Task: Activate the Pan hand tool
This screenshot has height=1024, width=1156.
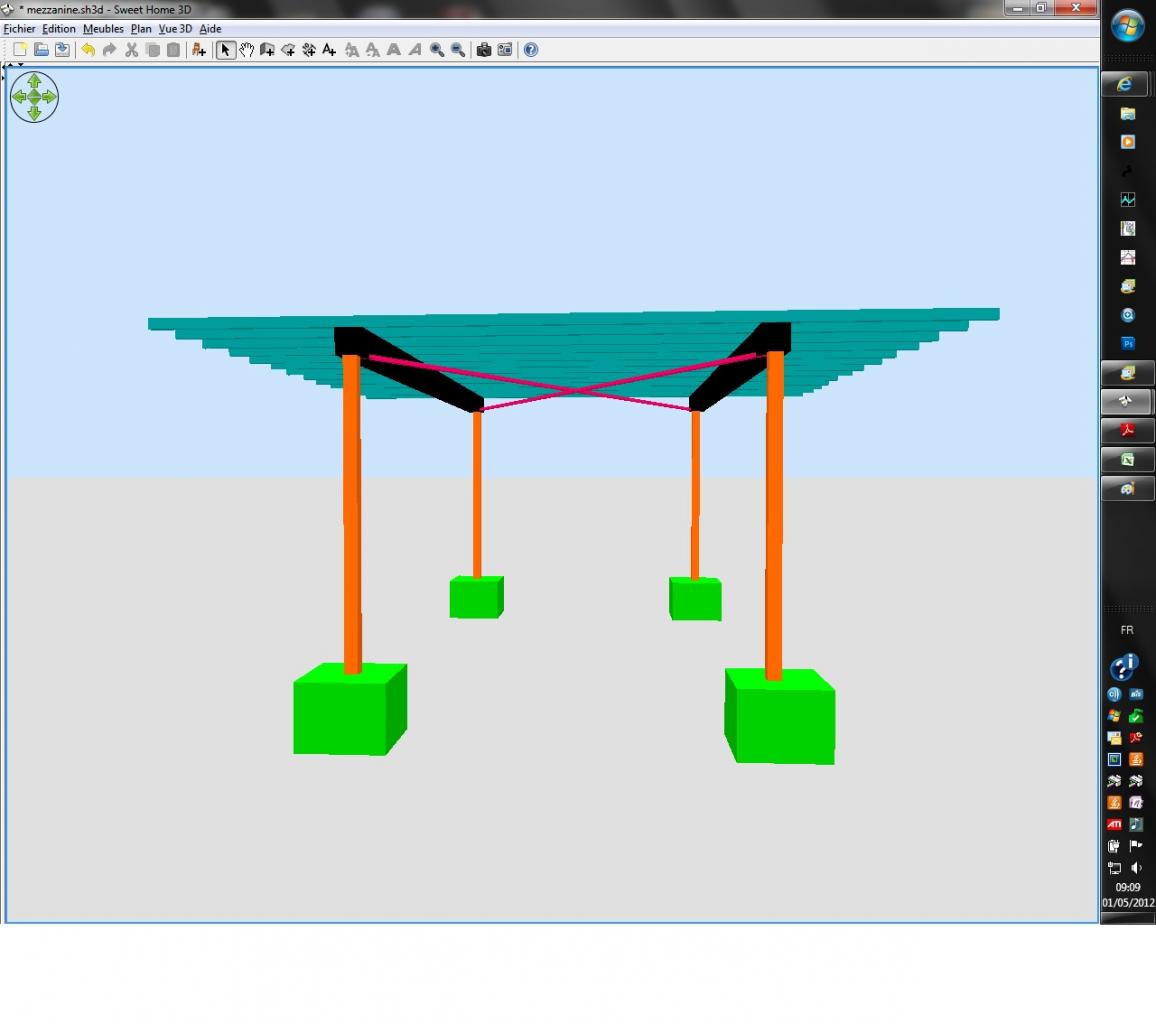Action: click(246, 49)
